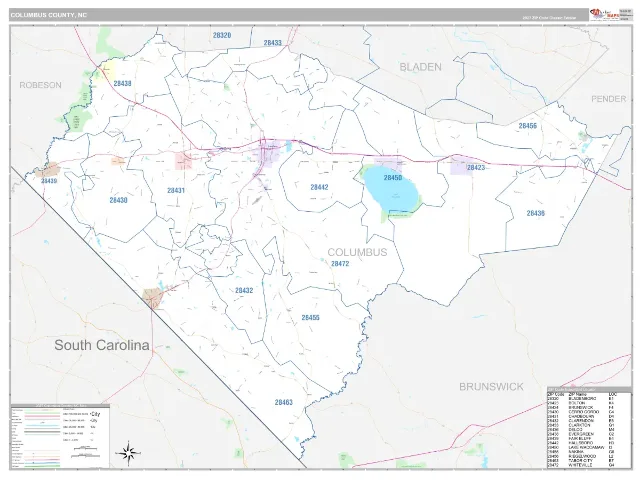Click the ZIP label "28439"
640x480 pixels.
pyautogui.click(x=49, y=181)
